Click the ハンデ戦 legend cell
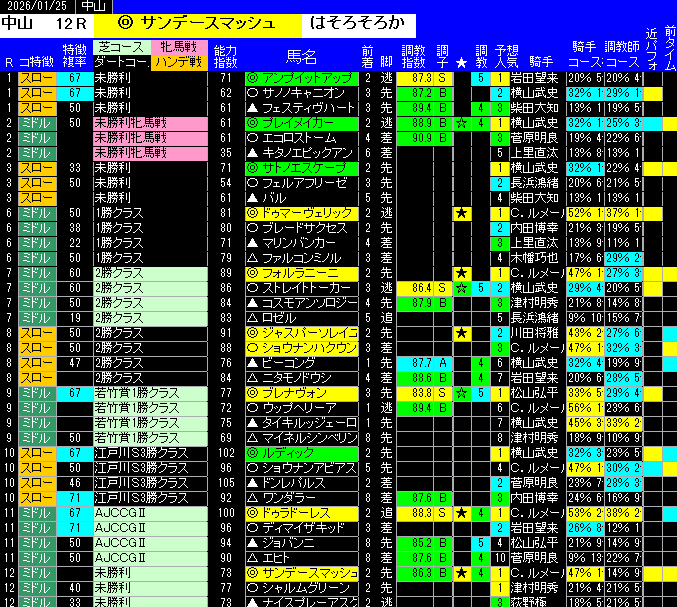677x607 pixels. [x=179, y=62]
